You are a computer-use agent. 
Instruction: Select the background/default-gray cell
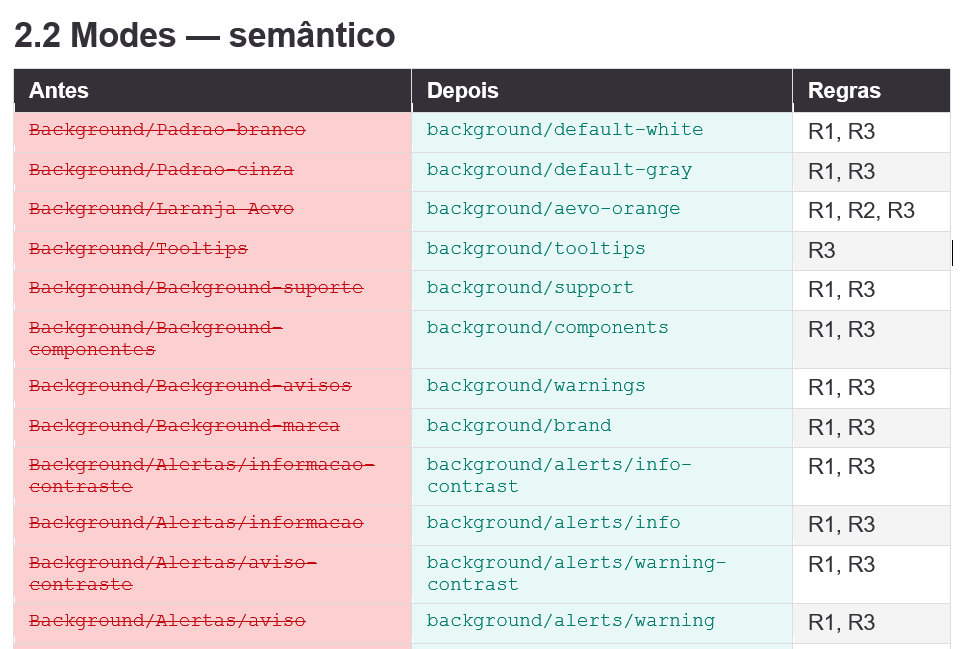point(602,172)
